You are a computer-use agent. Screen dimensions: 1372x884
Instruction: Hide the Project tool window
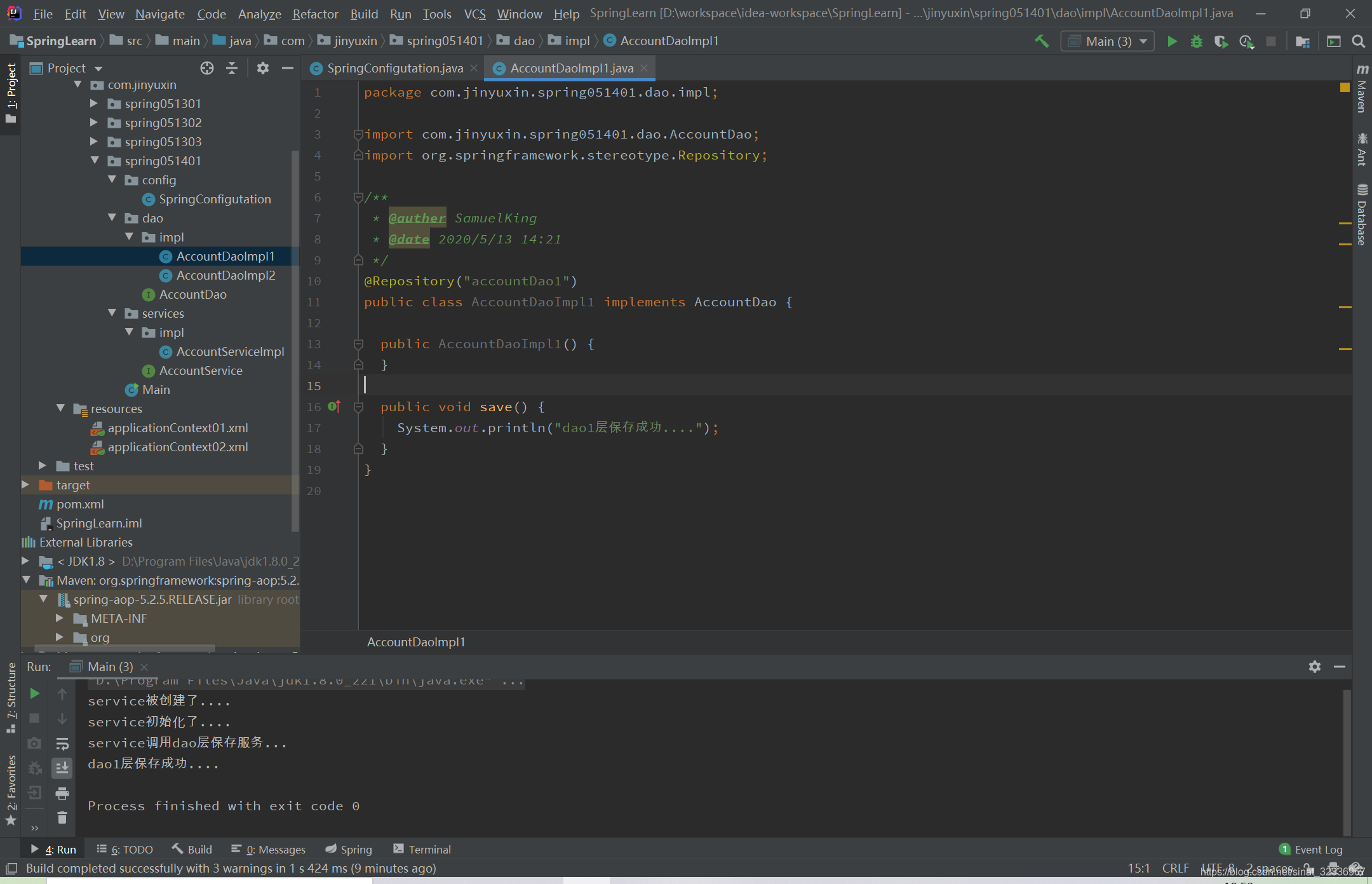pyautogui.click(x=288, y=68)
